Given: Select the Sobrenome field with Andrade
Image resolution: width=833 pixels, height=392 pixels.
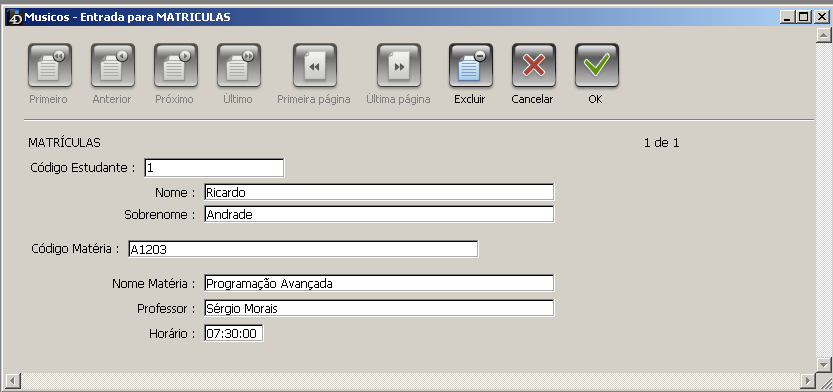Looking at the screenshot, I should click(379, 215).
